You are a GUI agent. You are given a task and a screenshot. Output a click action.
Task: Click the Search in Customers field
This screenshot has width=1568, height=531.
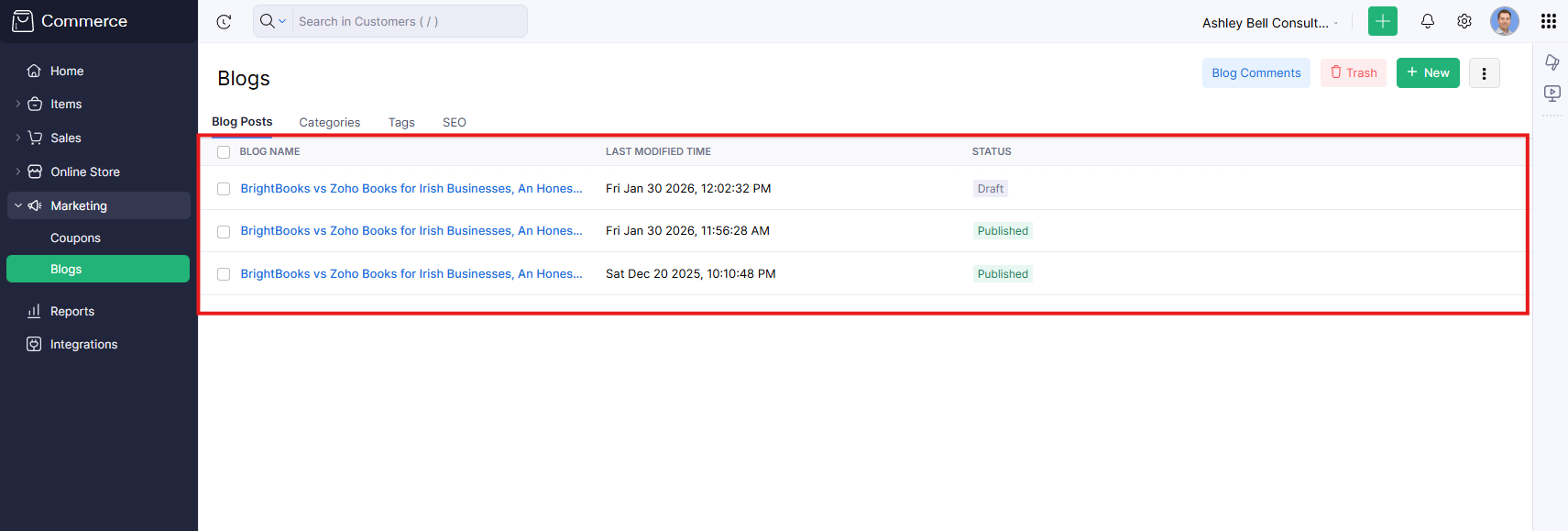point(409,21)
